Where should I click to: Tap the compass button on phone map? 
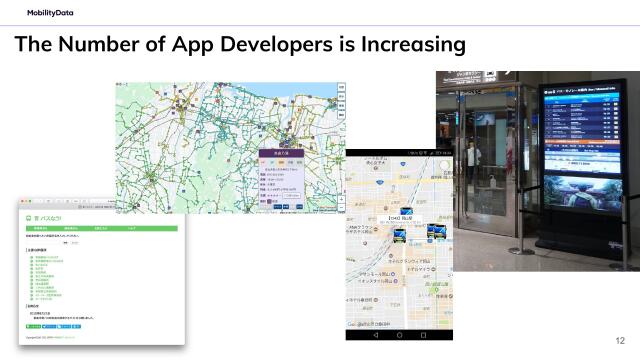click(x=444, y=165)
